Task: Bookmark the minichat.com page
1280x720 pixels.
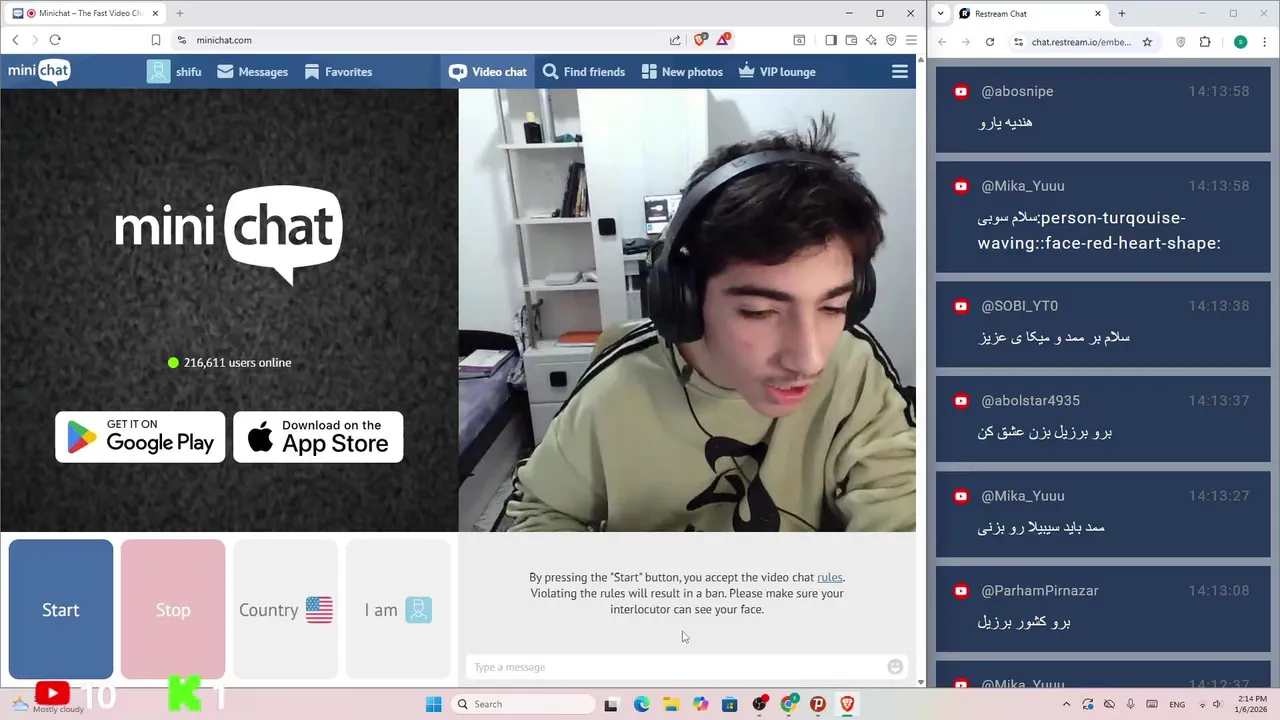Action: coord(156,40)
